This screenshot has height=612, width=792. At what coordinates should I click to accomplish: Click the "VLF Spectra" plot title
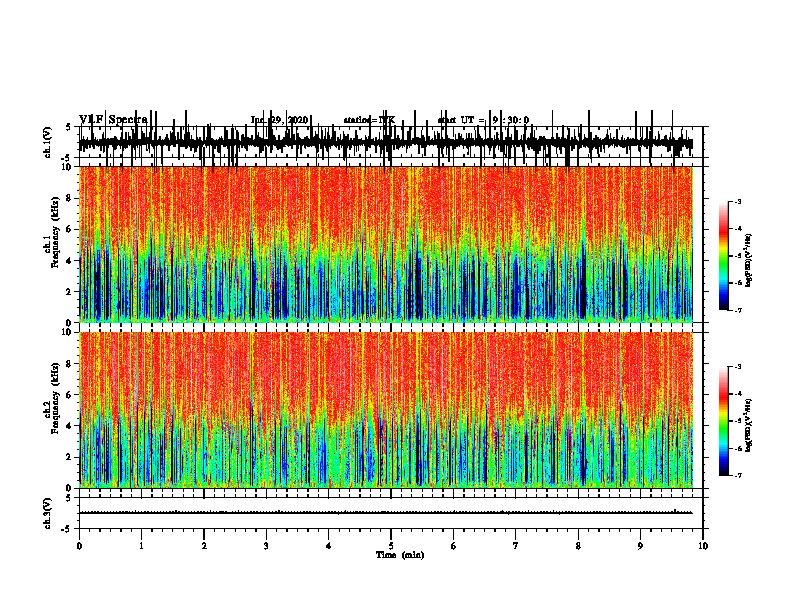click(x=113, y=120)
